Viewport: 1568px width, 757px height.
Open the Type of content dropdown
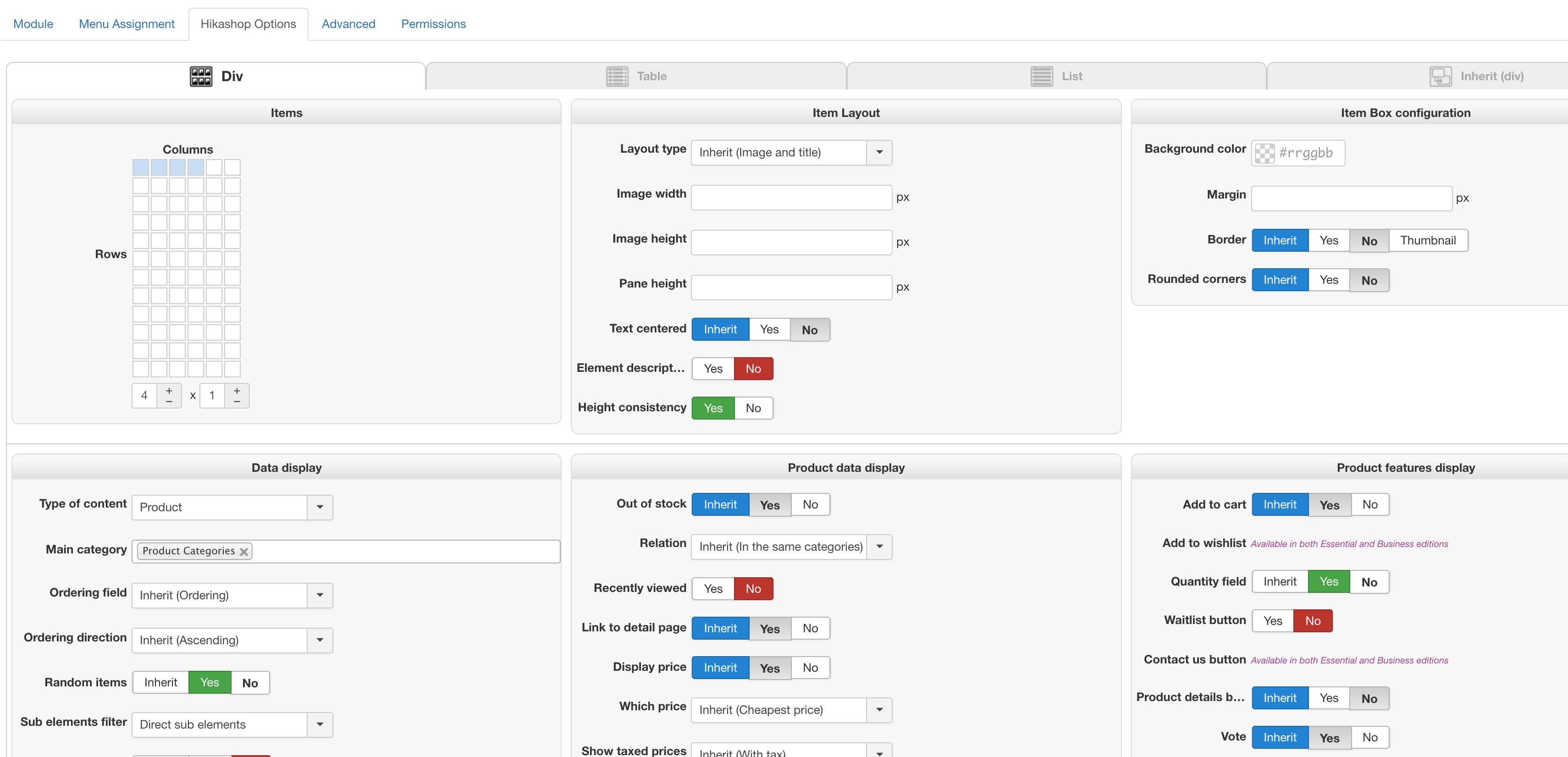coord(320,507)
